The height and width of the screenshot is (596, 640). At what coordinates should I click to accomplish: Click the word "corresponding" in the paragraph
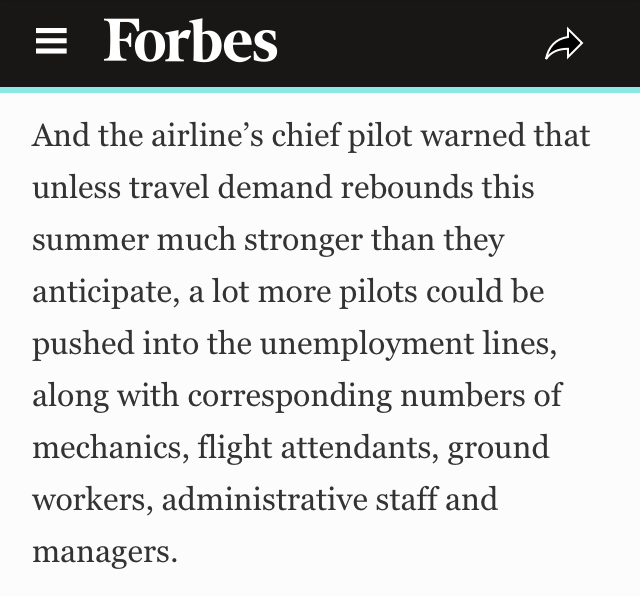tap(290, 397)
